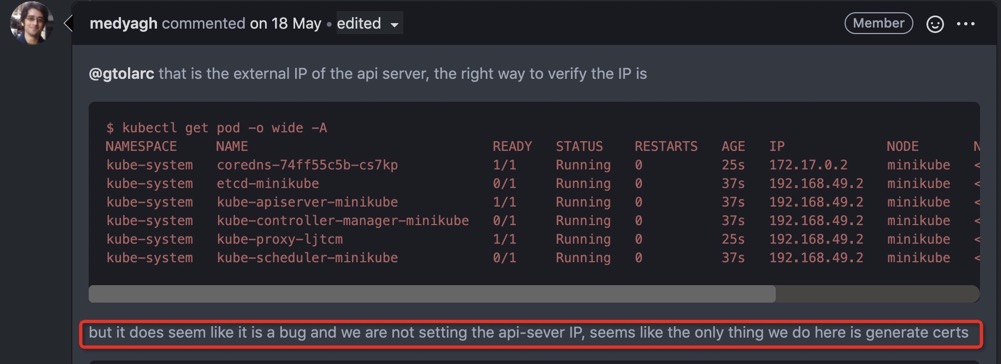
Task: Click the highlighted sentence about api-sever bug
Action: (529, 333)
